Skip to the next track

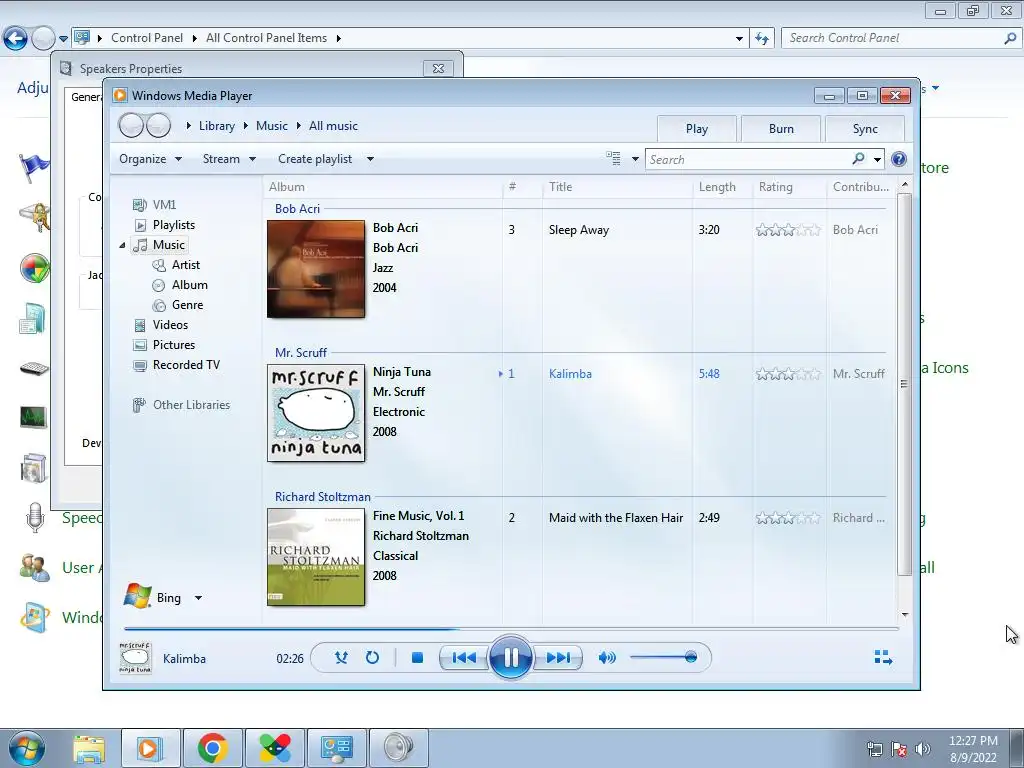coord(557,658)
